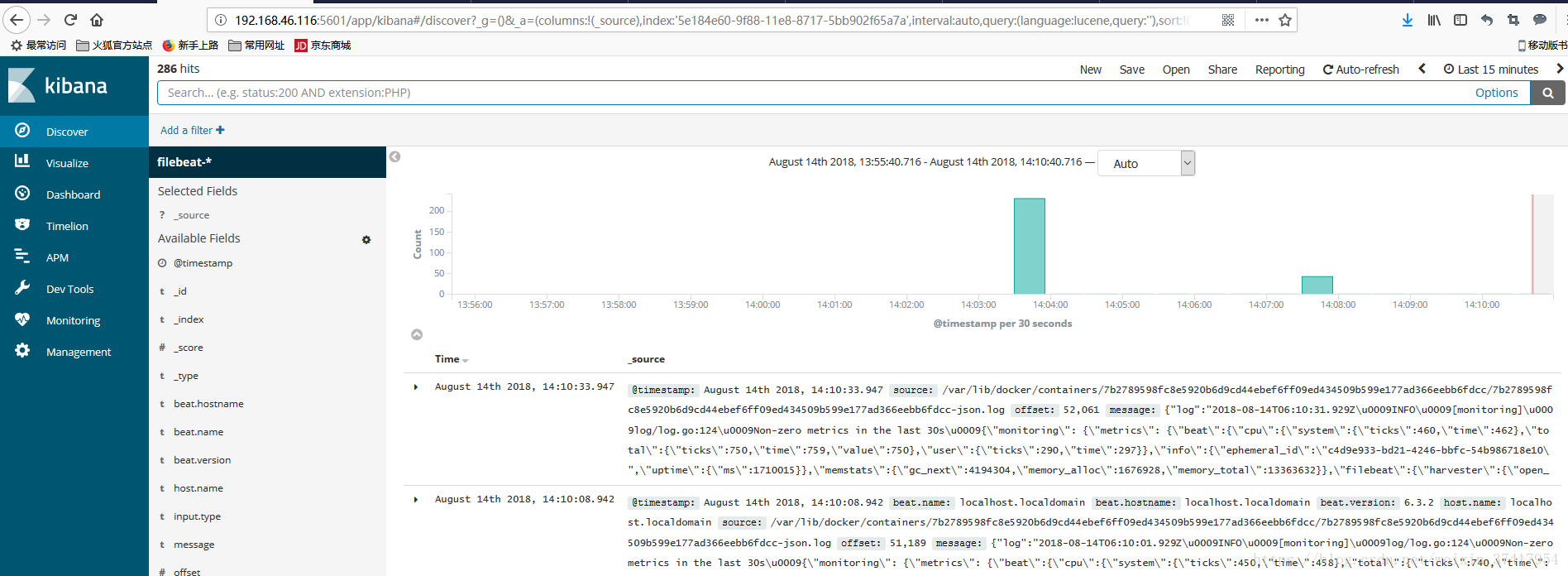Open the Auto interval dropdown
The height and width of the screenshot is (576, 1568).
[1146, 163]
